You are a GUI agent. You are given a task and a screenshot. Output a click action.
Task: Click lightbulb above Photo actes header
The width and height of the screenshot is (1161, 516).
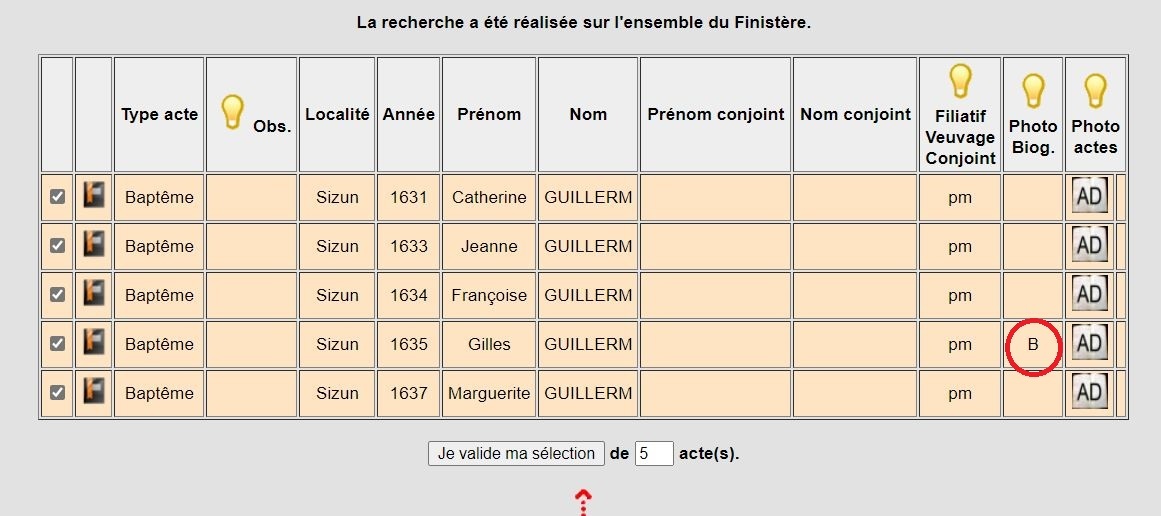point(1095,92)
